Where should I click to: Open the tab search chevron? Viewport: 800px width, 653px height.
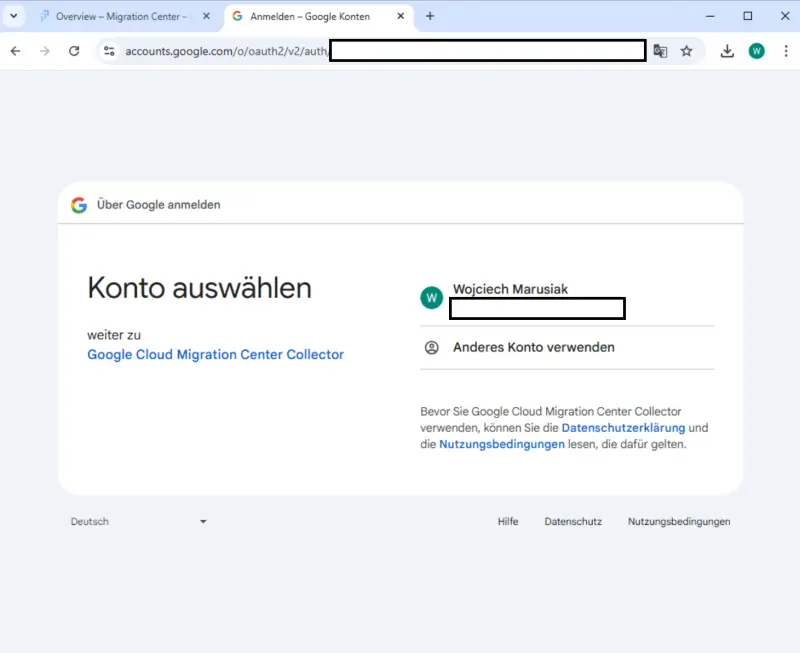[x=13, y=16]
